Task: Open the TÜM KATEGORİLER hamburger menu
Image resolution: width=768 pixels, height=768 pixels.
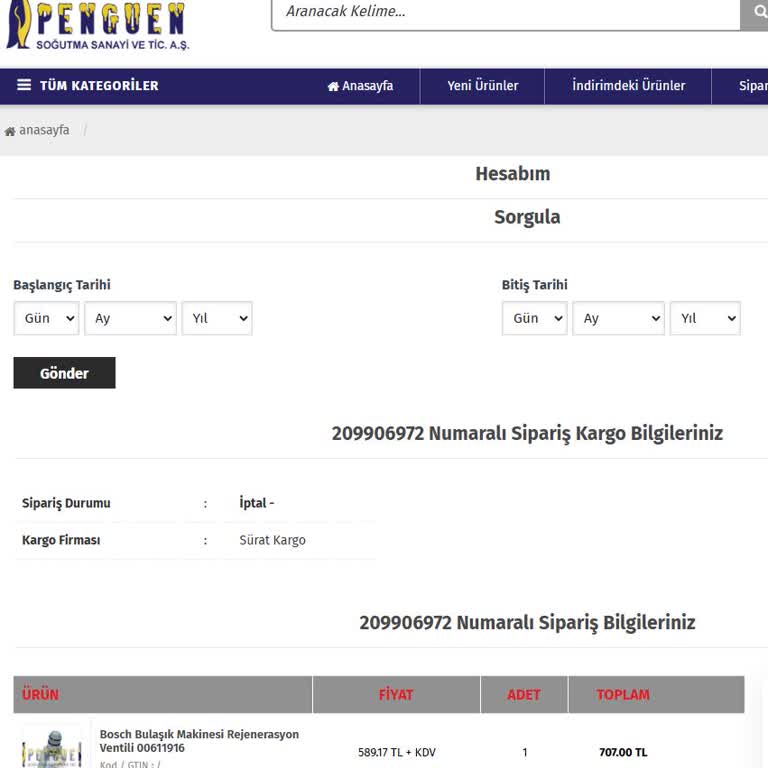Action: pos(88,86)
